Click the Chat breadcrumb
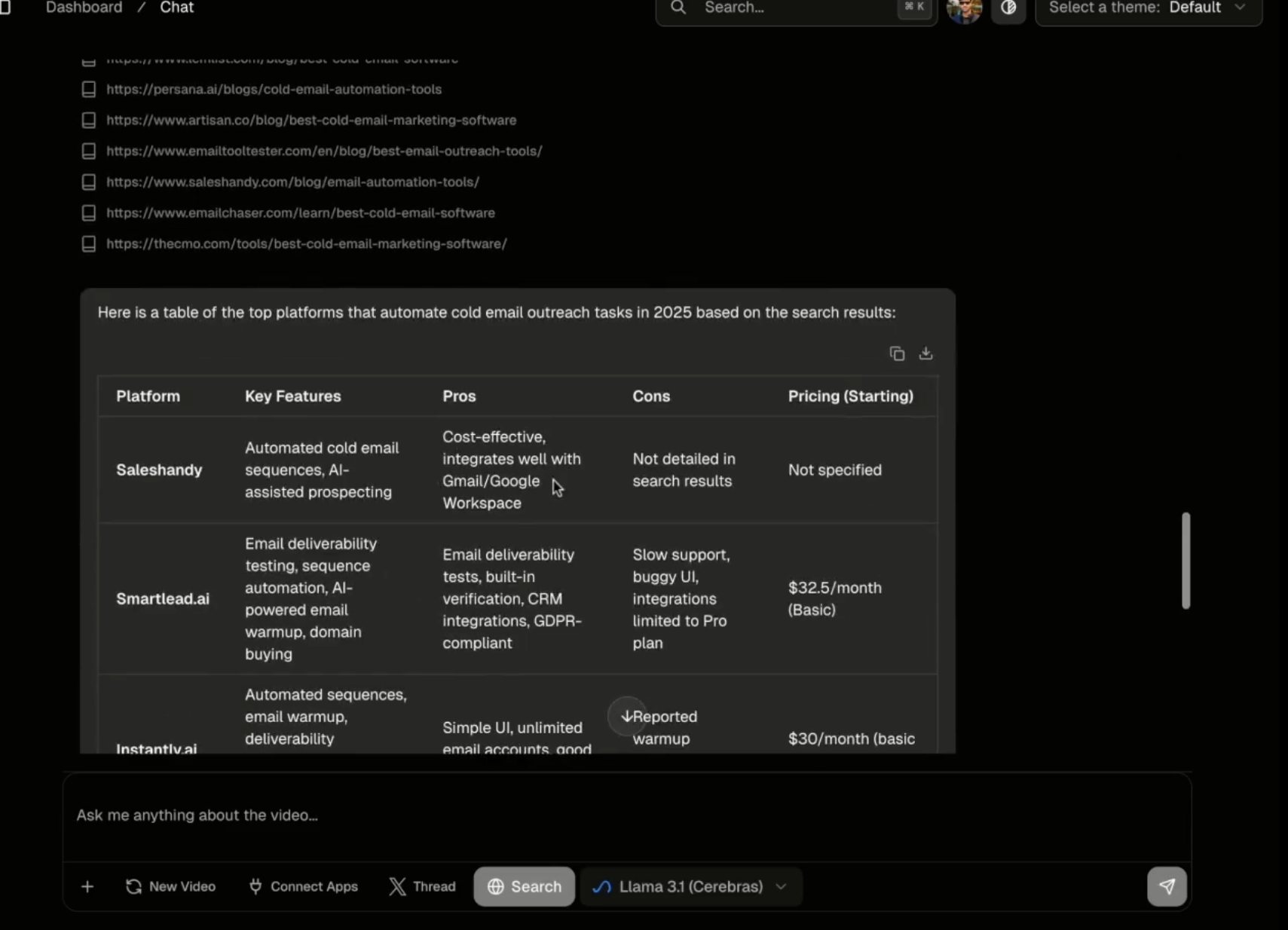1288x930 pixels. coord(176,8)
